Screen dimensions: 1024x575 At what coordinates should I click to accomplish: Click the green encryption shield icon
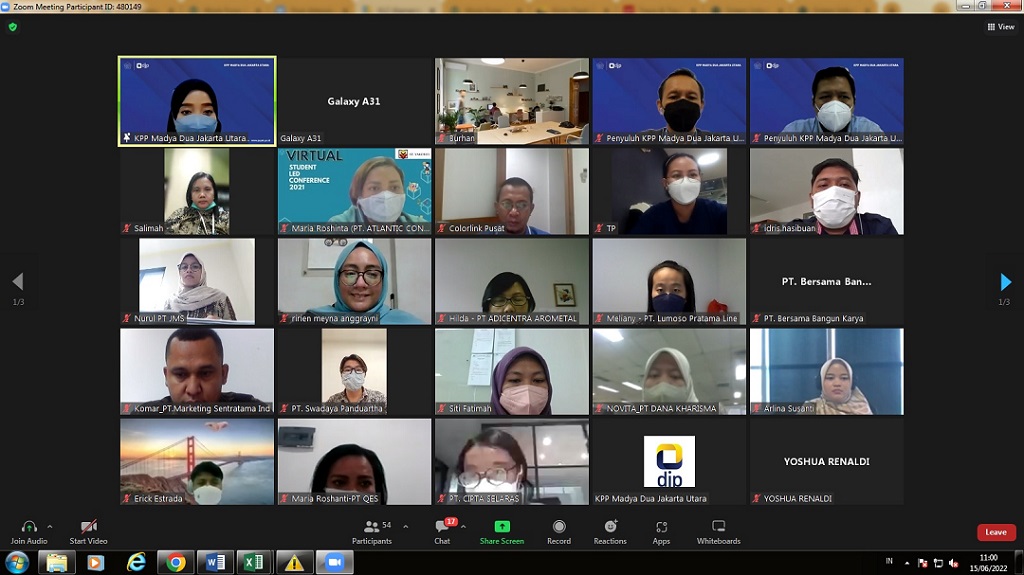click(13, 27)
